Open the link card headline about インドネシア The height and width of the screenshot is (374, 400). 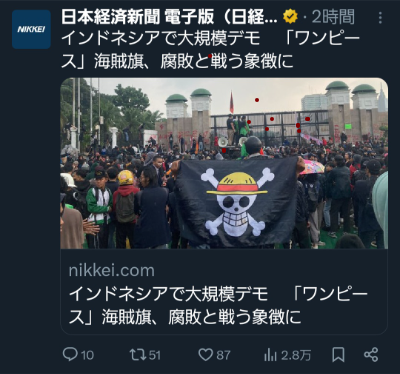(x=218, y=305)
